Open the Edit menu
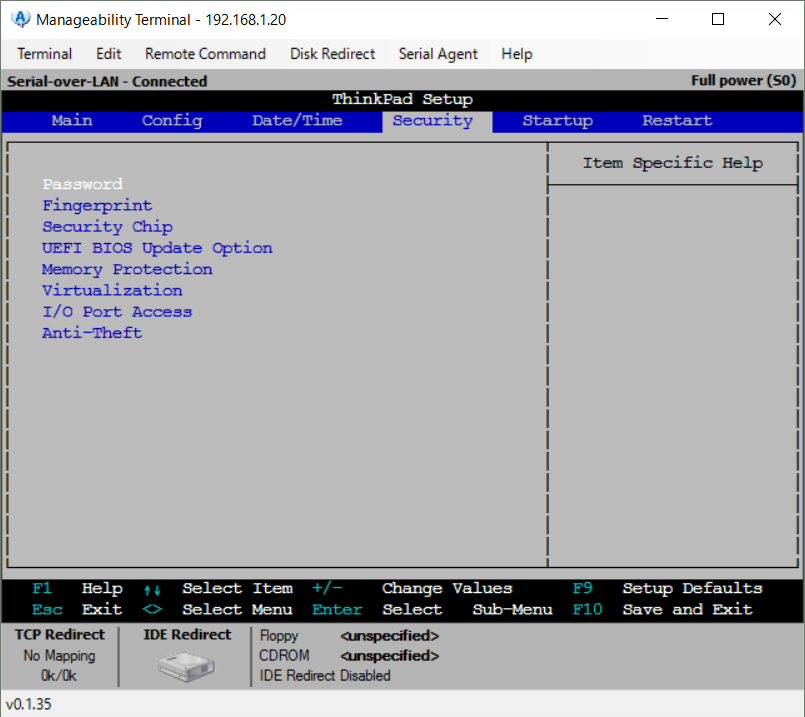805x717 pixels. point(109,54)
